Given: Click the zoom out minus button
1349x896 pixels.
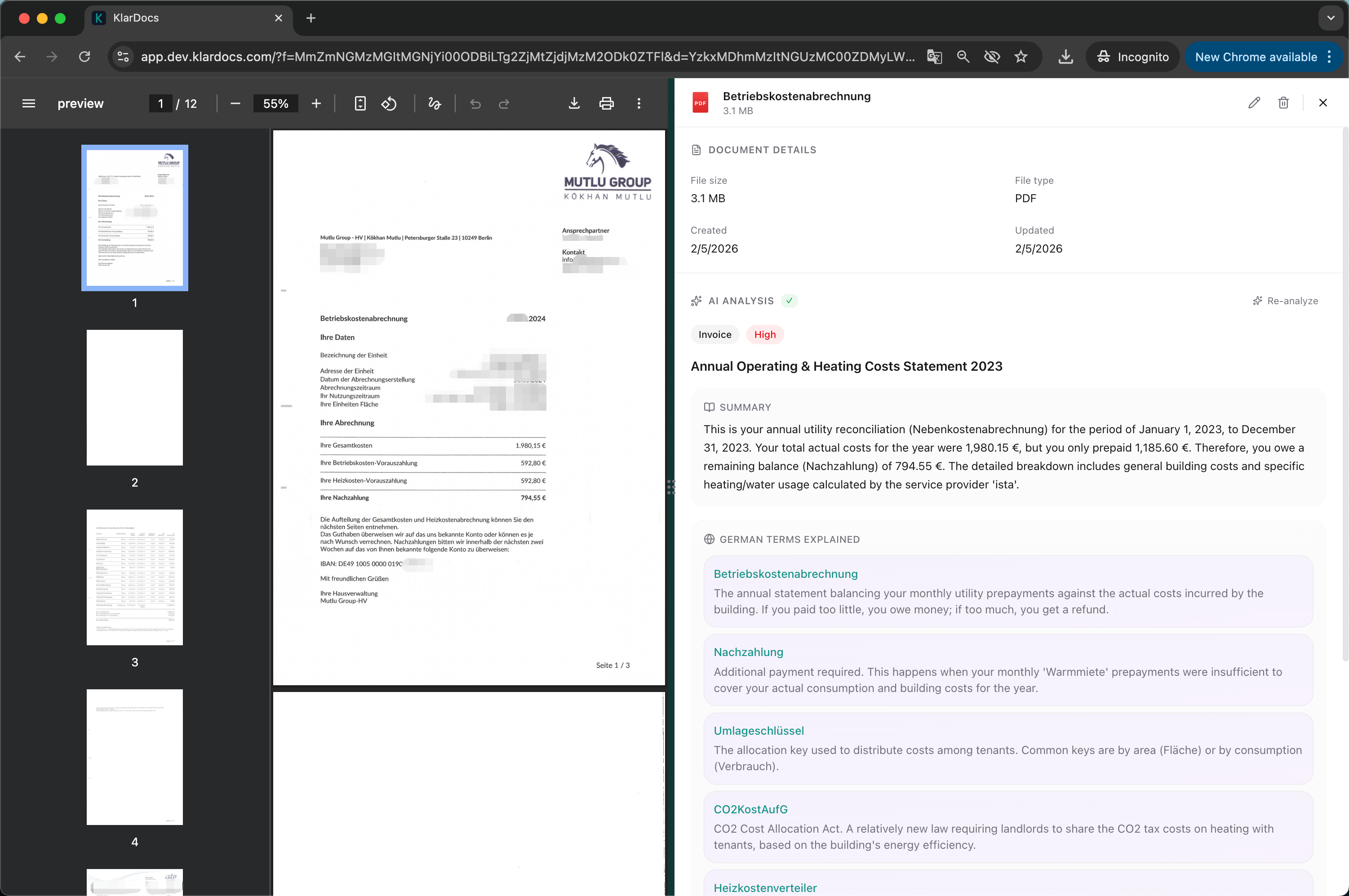Looking at the screenshot, I should (235, 103).
